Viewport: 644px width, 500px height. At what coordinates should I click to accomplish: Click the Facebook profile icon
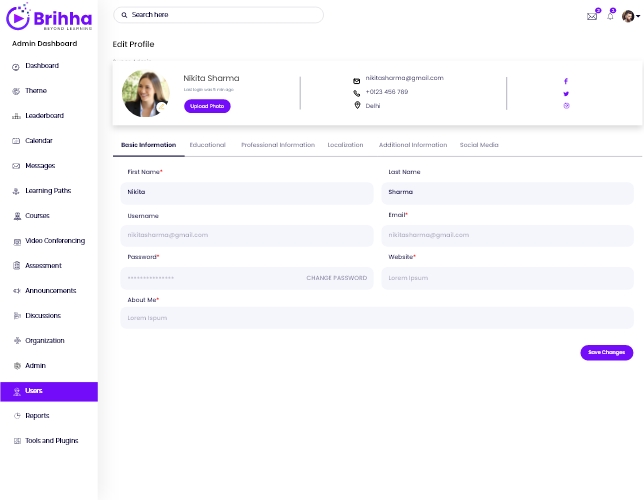coord(566,81)
